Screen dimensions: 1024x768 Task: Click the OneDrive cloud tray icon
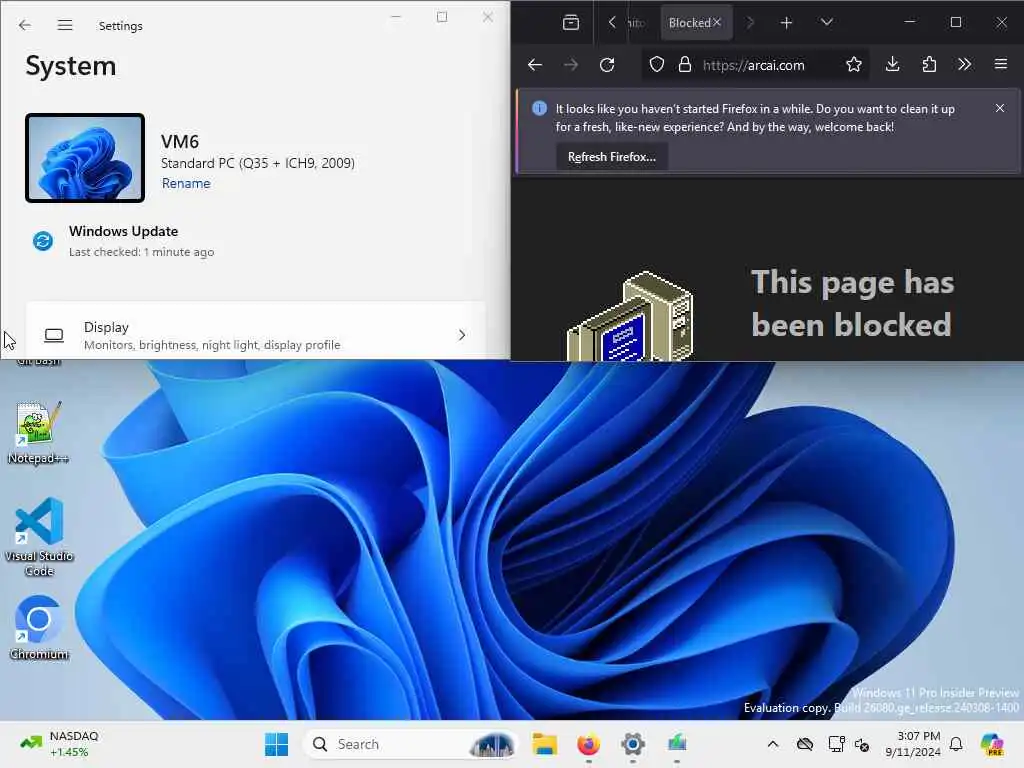point(805,744)
